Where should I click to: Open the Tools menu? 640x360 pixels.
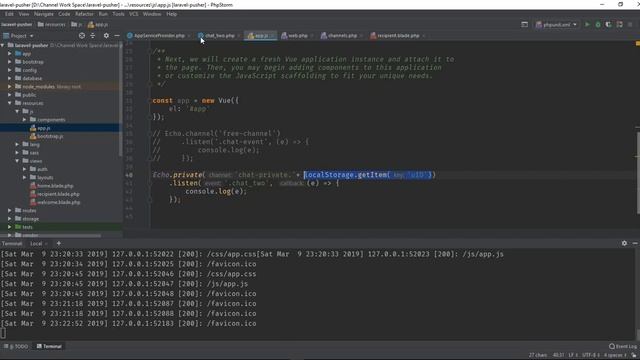118,14
